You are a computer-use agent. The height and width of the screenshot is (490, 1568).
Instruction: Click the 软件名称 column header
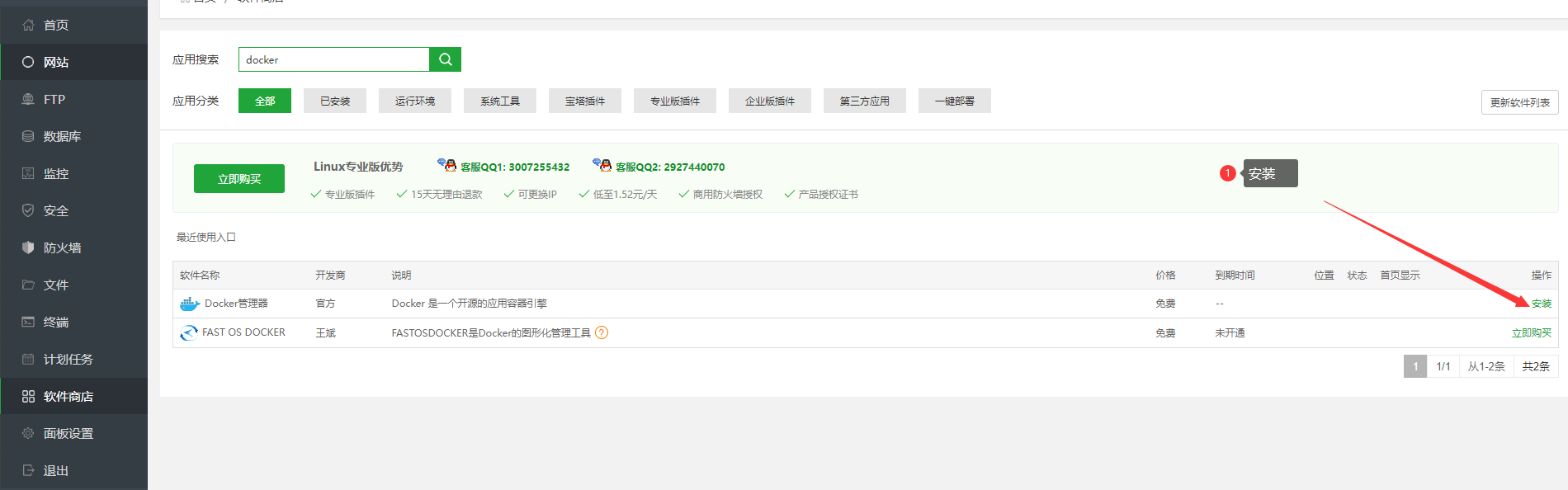pos(200,276)
